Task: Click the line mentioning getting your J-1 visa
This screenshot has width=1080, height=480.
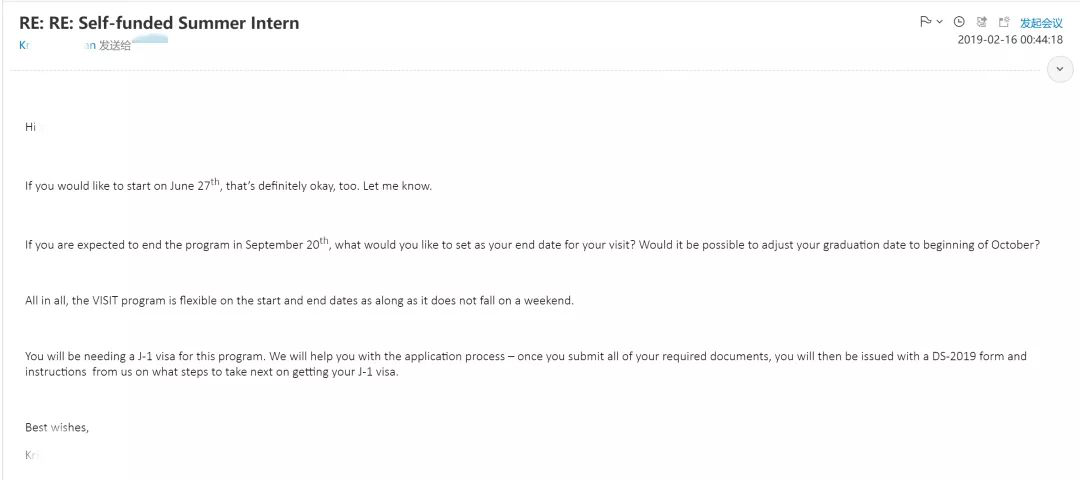Action: (212, 372)
